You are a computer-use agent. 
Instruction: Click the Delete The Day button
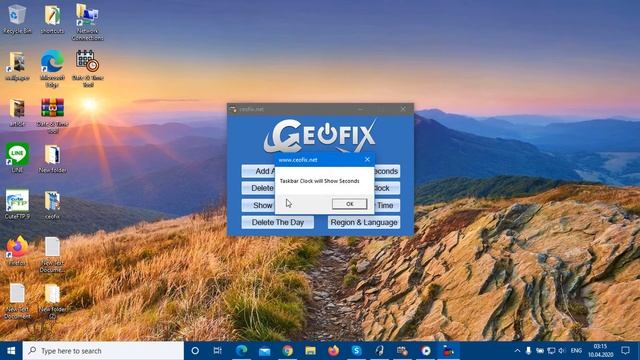pos(278,222)
